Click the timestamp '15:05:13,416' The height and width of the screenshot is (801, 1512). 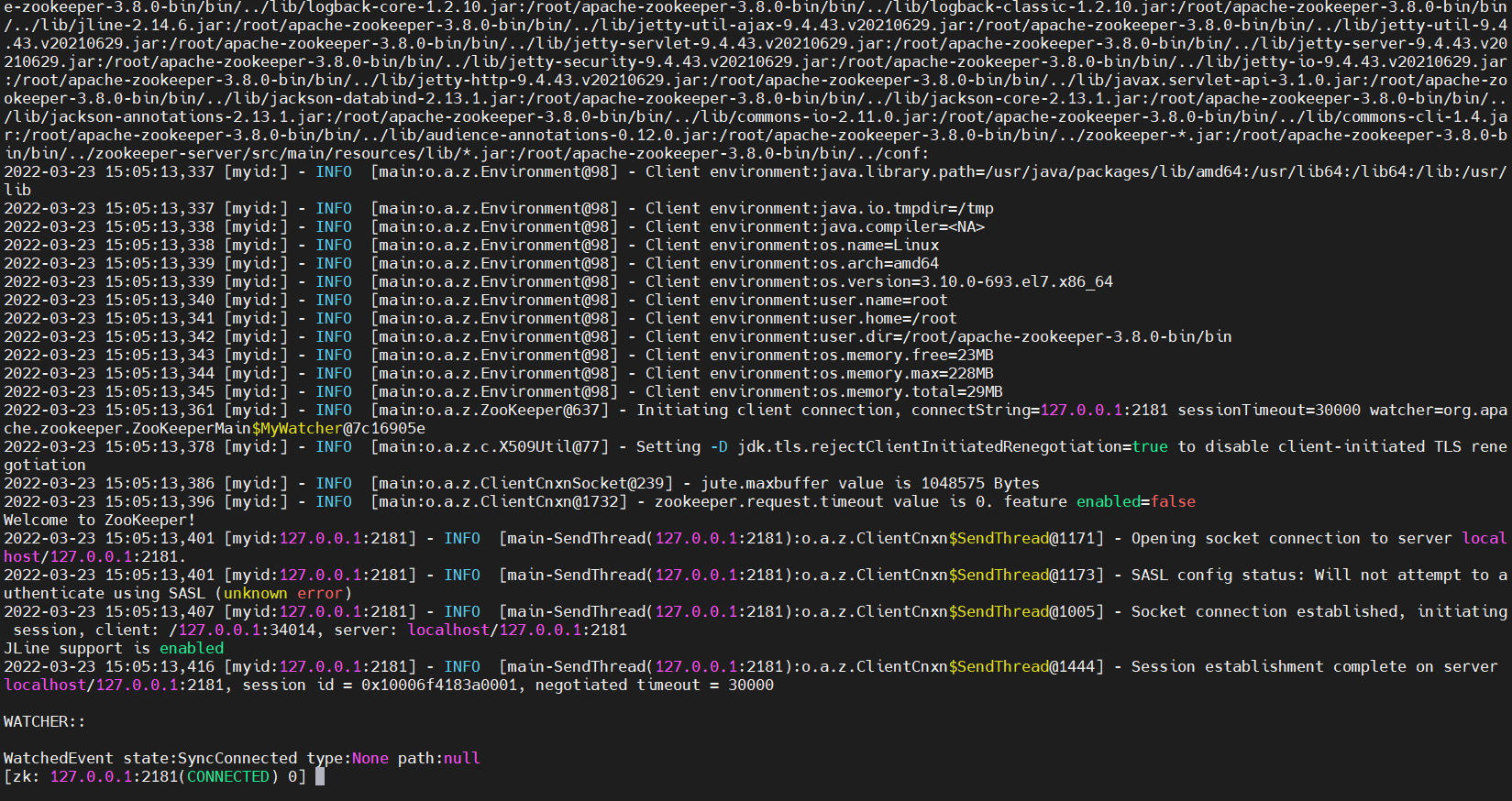coord(160,666)
